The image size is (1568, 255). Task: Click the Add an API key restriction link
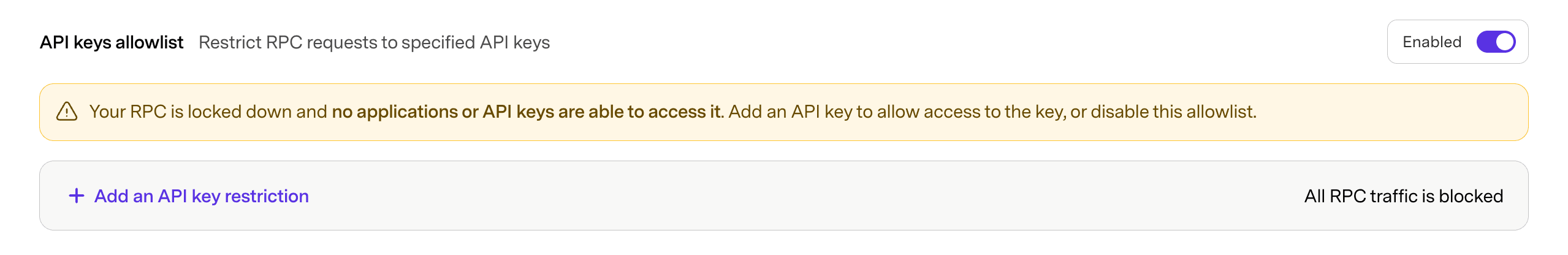[201, 196]
